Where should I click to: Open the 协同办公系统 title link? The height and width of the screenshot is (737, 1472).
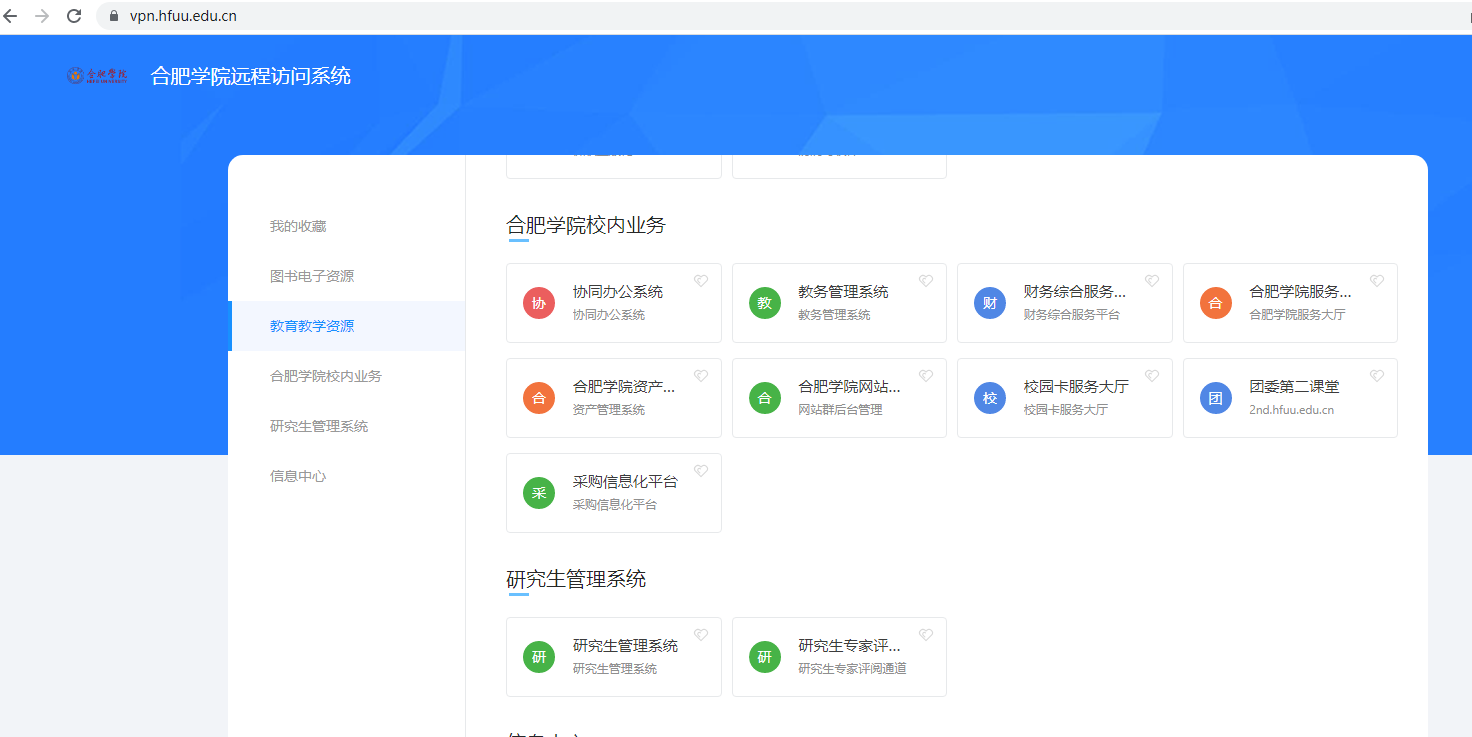pyautogui.click(x=618, y=292)
